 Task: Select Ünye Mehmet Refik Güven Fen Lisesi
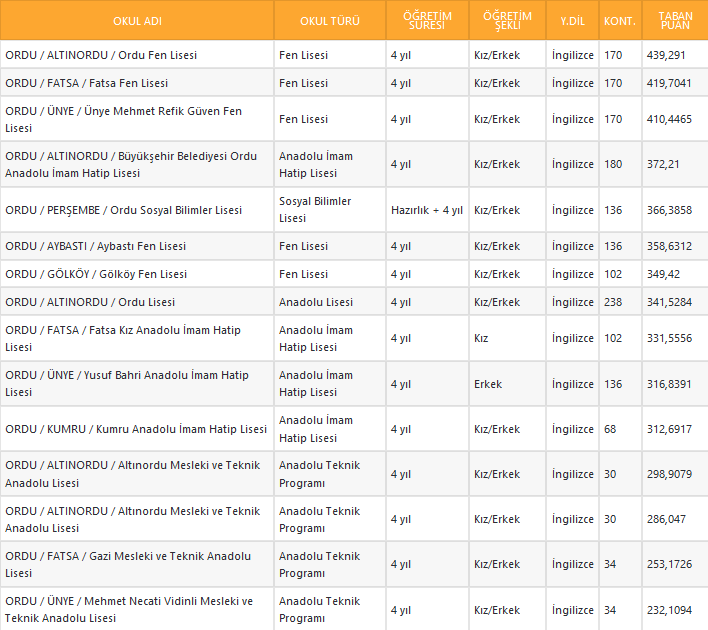(123, 119)
